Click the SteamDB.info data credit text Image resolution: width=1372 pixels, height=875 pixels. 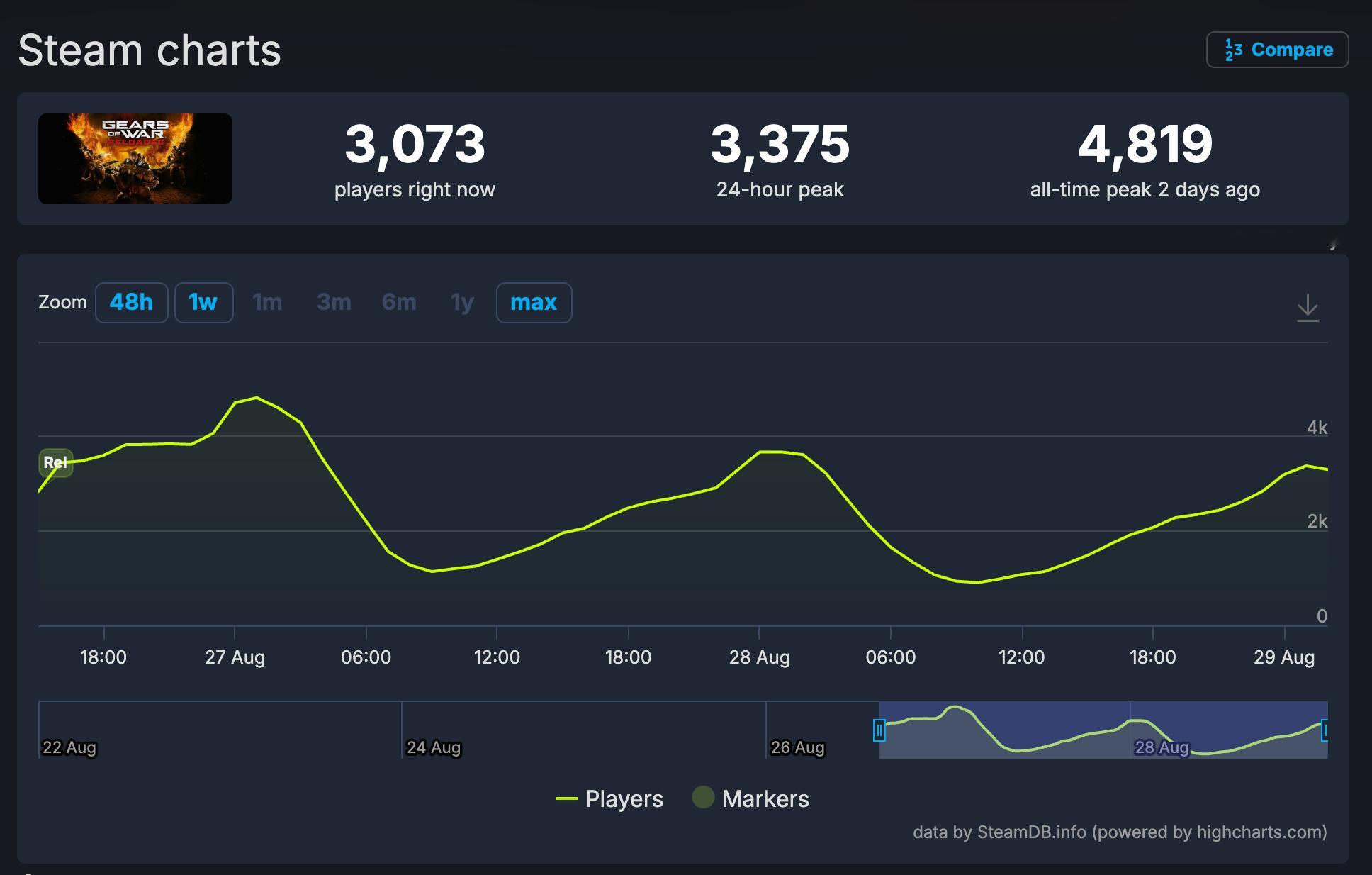tap(1120, 832)
